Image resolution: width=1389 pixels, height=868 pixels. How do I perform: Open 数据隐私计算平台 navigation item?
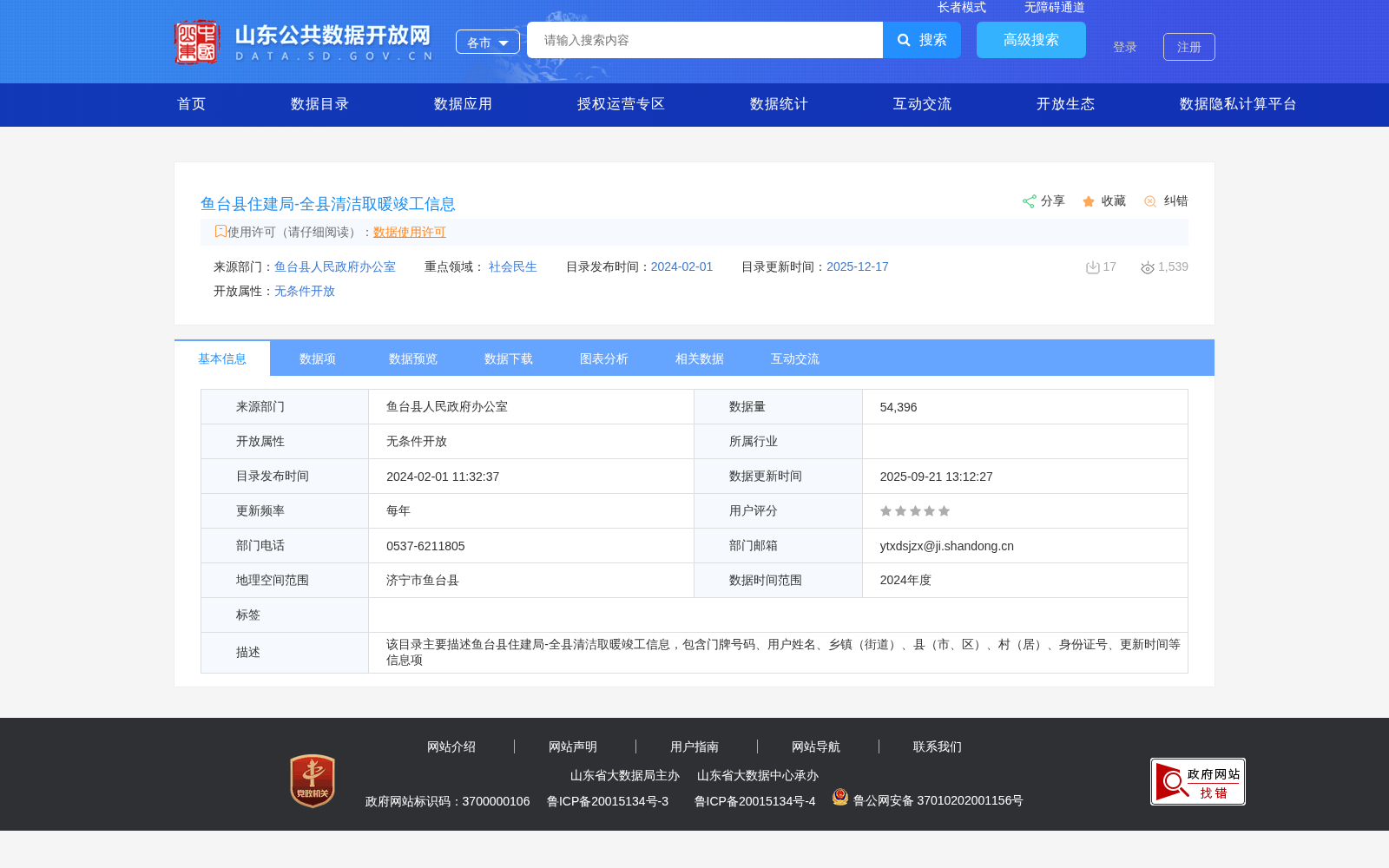(1239, 104)
